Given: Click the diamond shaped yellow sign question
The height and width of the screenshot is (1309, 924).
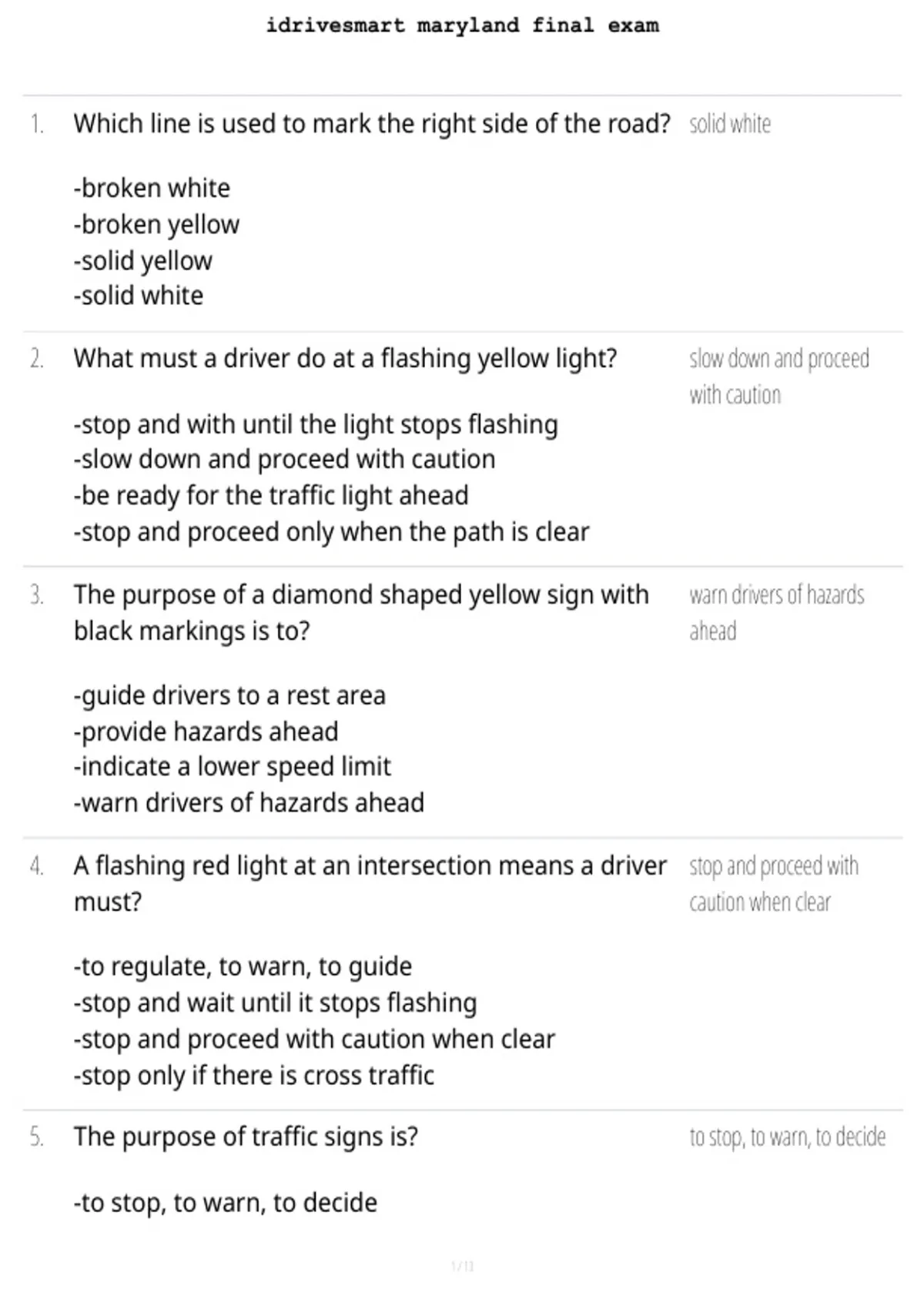Looking at the screenshot, I should (361, 612).
